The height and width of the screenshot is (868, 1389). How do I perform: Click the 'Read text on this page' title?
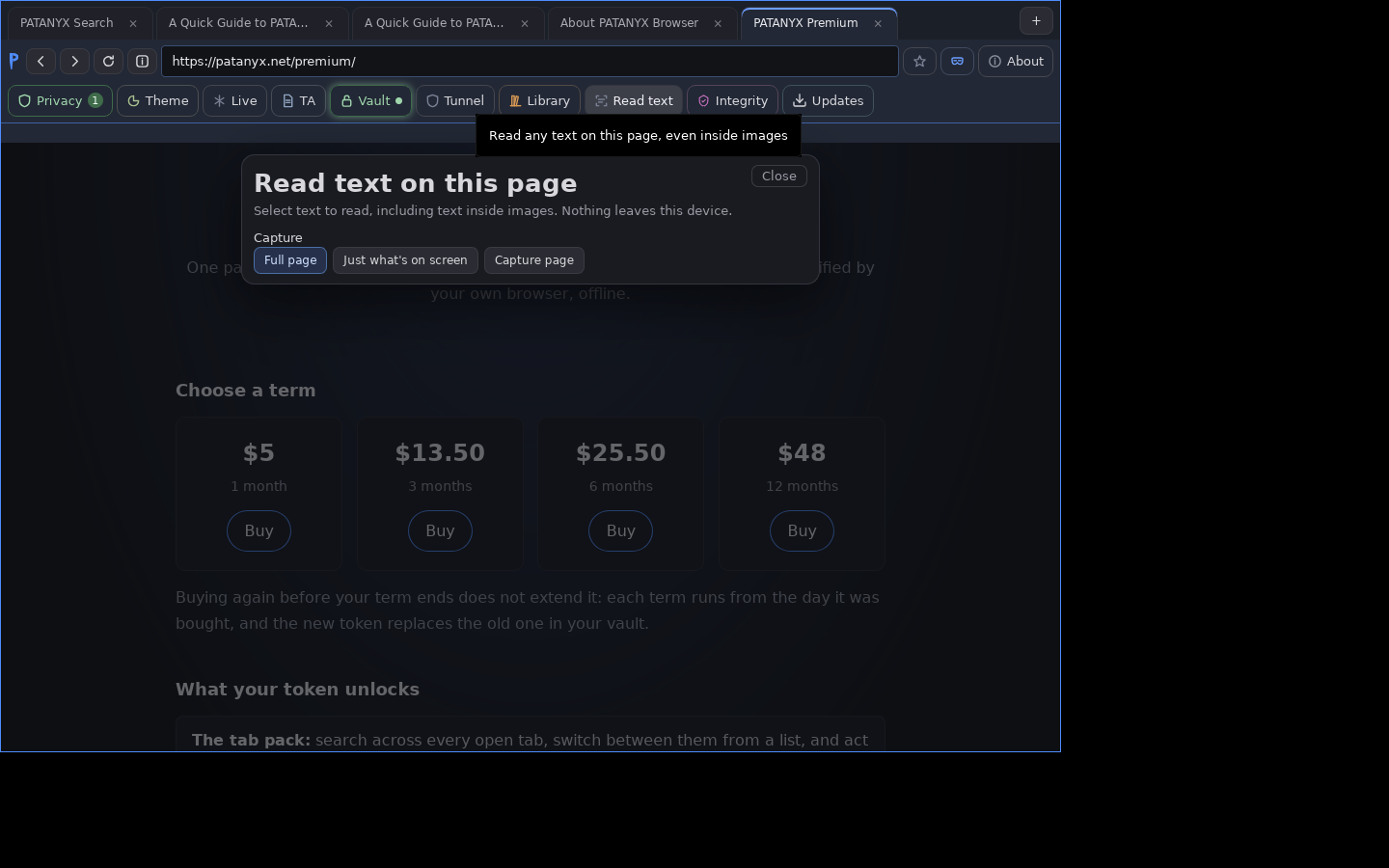coord(415,183)
